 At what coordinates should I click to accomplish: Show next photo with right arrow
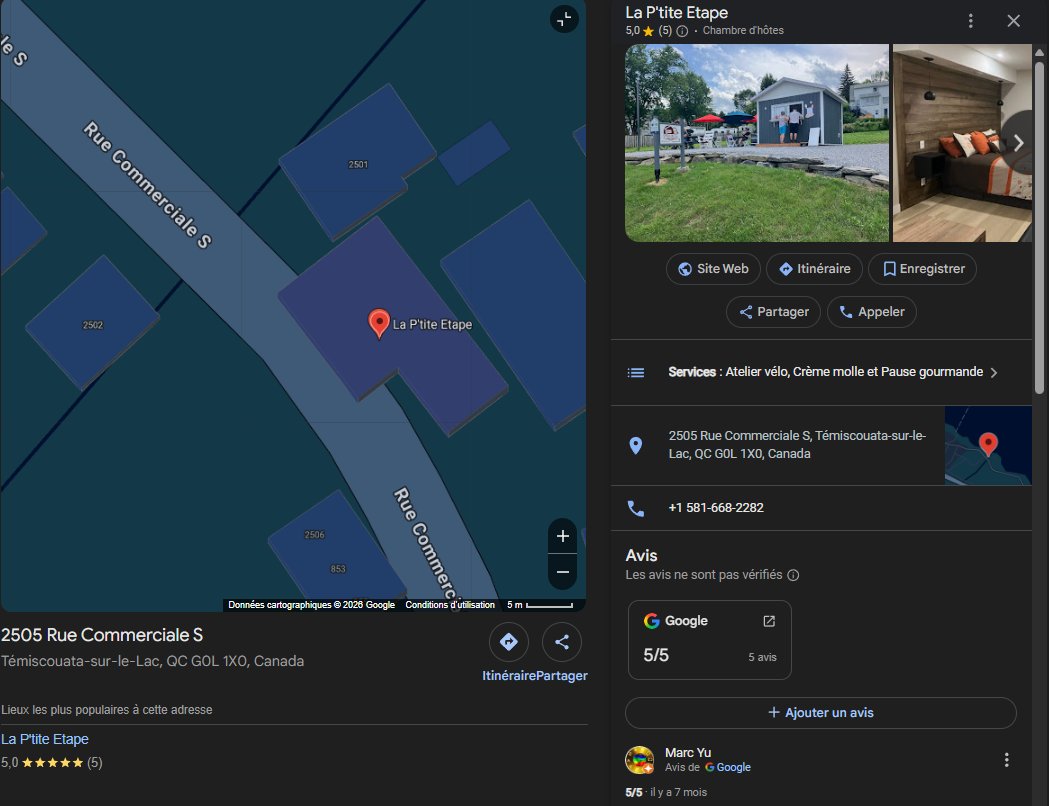coord(1018,143)
